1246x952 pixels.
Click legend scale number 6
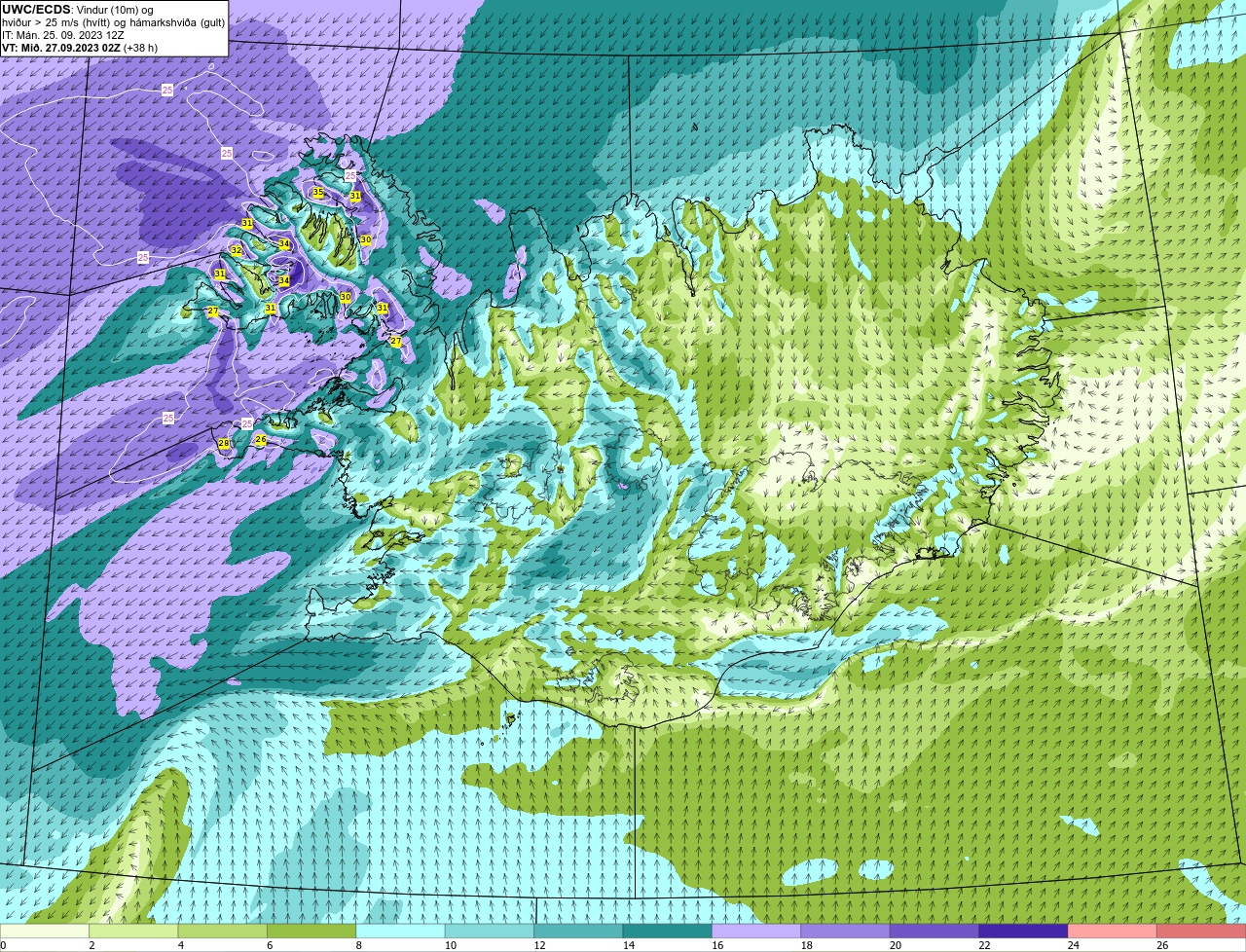(x=270, y=945)
